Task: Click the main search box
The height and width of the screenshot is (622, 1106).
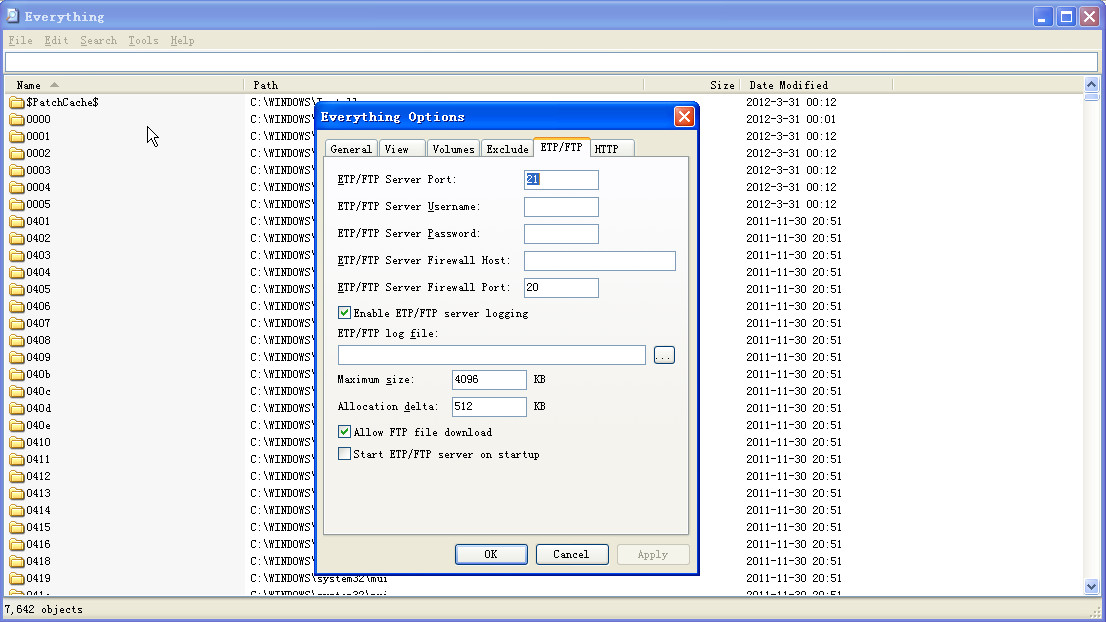Action: coord(552,62)
